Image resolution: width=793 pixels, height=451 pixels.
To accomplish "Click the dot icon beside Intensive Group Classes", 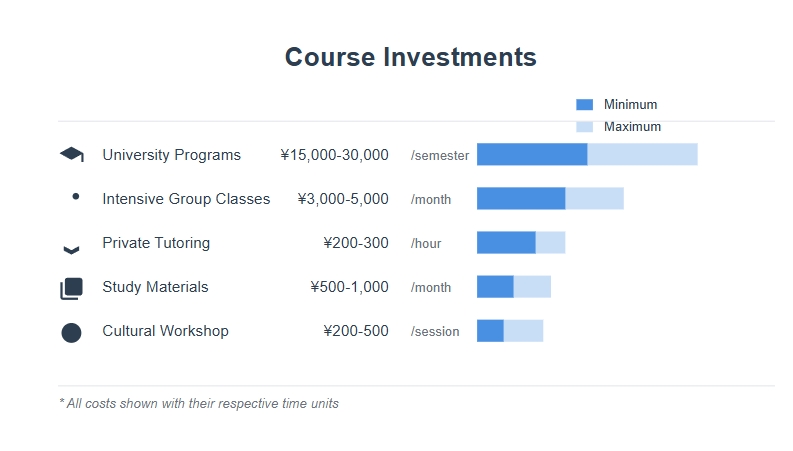I will point(76,197).
